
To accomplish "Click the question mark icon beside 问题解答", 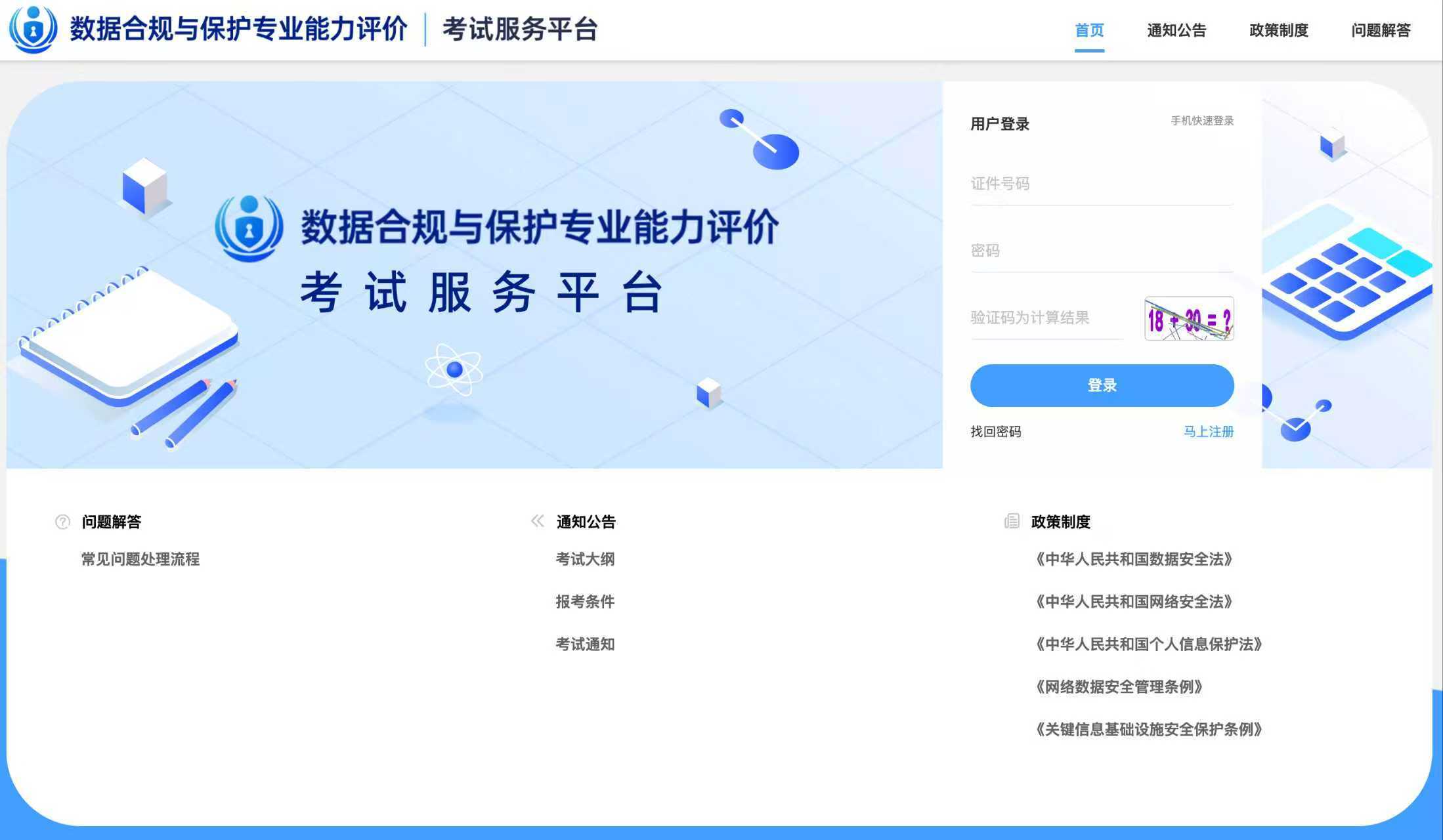I will click(62, 522).
